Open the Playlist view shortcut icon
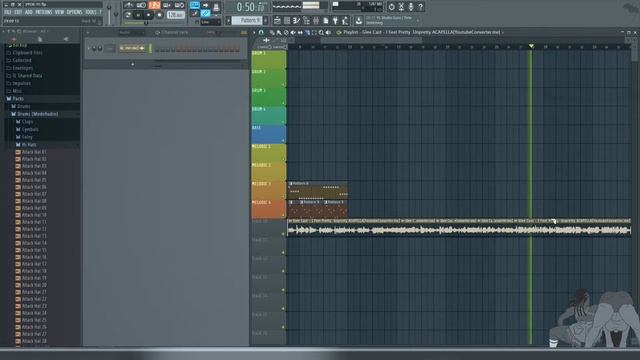Image resolution: width=640 pixels, height=360 pixels. point(277,20)
